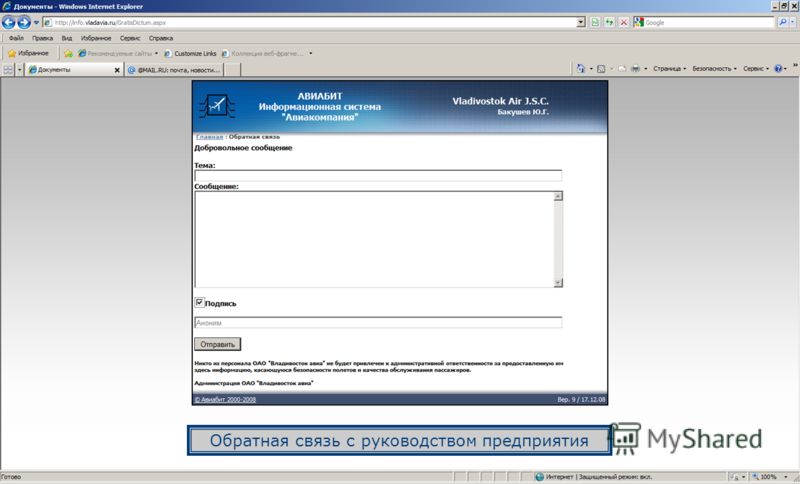
Task: Click the Google search provider icon
Action: (638, 22)
